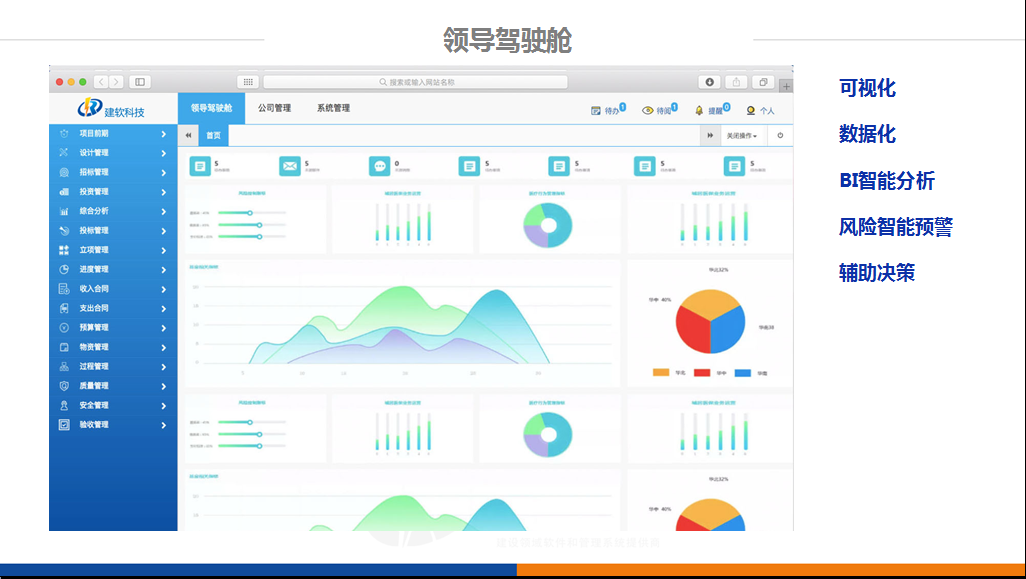
Task: Expand 质量管理 with its chevron
Action: [164, 386]
